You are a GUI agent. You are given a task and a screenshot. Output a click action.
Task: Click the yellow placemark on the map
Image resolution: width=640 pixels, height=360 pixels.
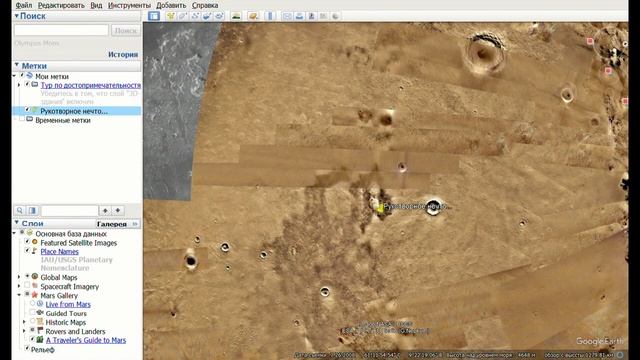pos(380,208)
